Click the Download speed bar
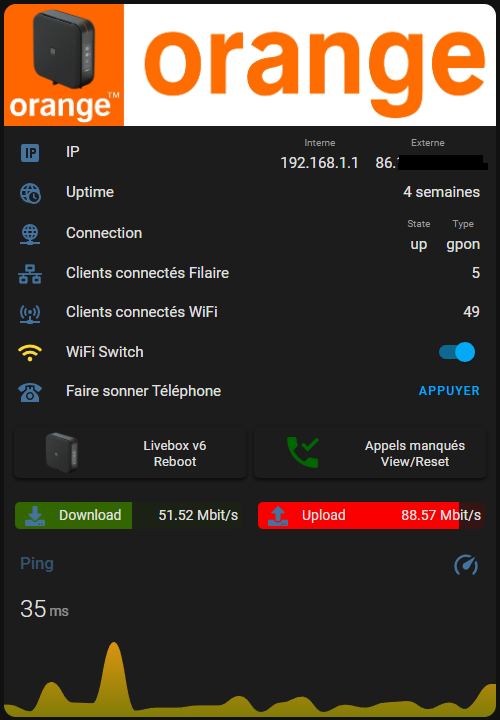 [x=129, y=515]
